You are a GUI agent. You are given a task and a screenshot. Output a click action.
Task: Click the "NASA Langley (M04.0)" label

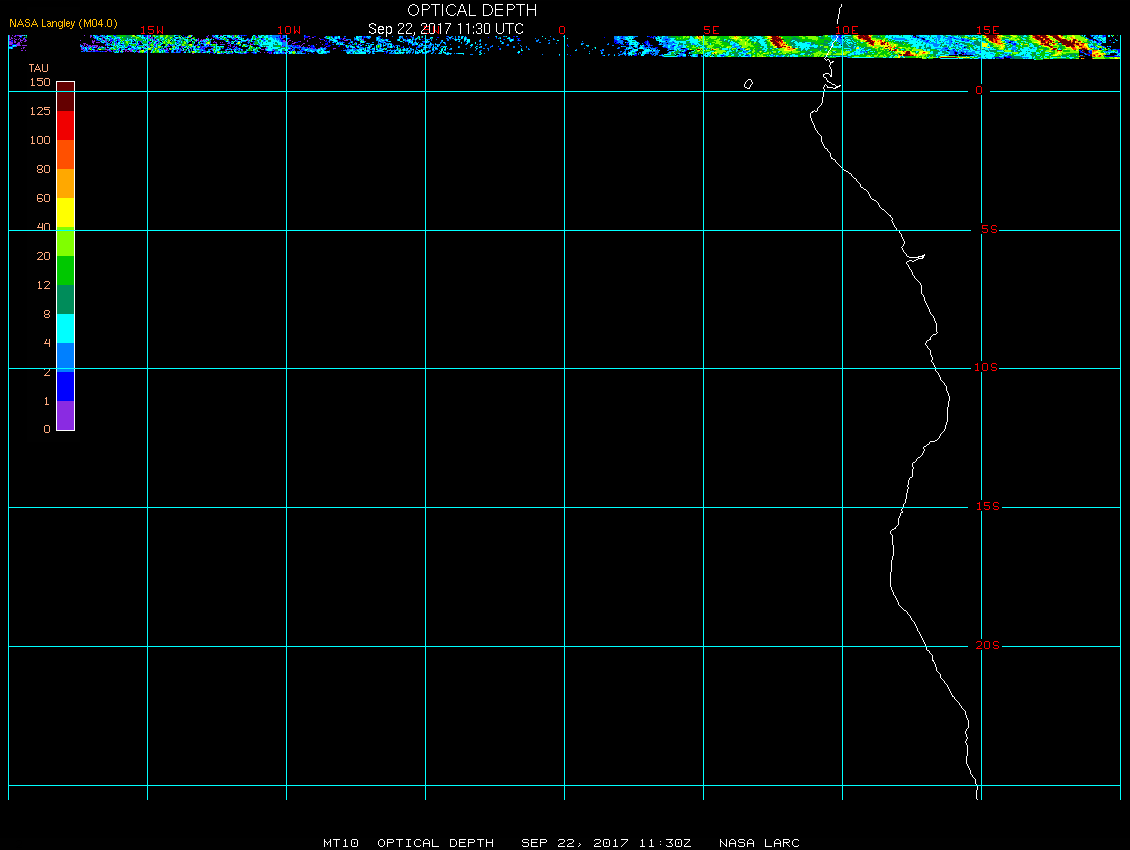pos(63,23)
